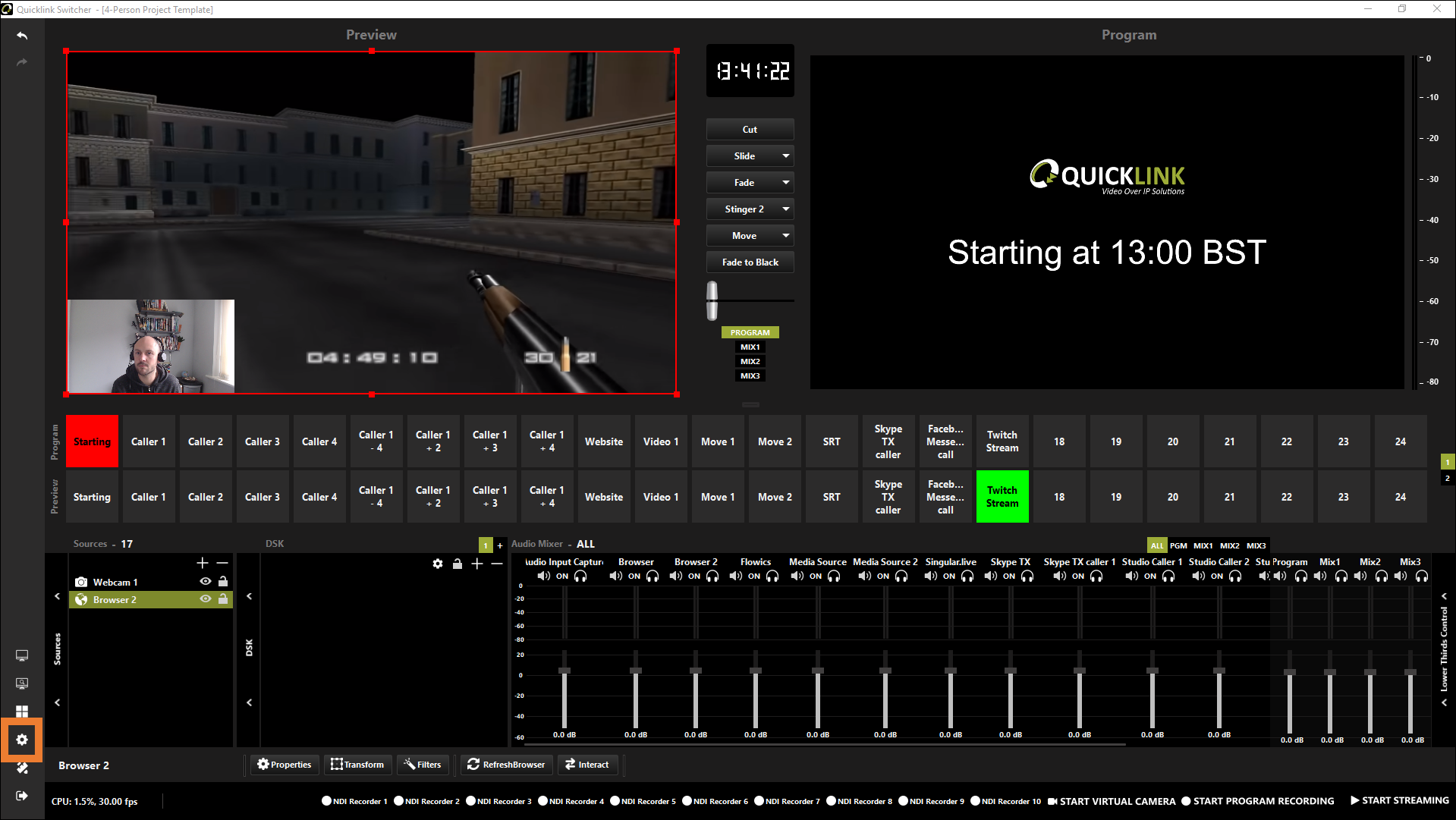
Task: Open settings gear in left sidebar
Action: click(22, 740)
